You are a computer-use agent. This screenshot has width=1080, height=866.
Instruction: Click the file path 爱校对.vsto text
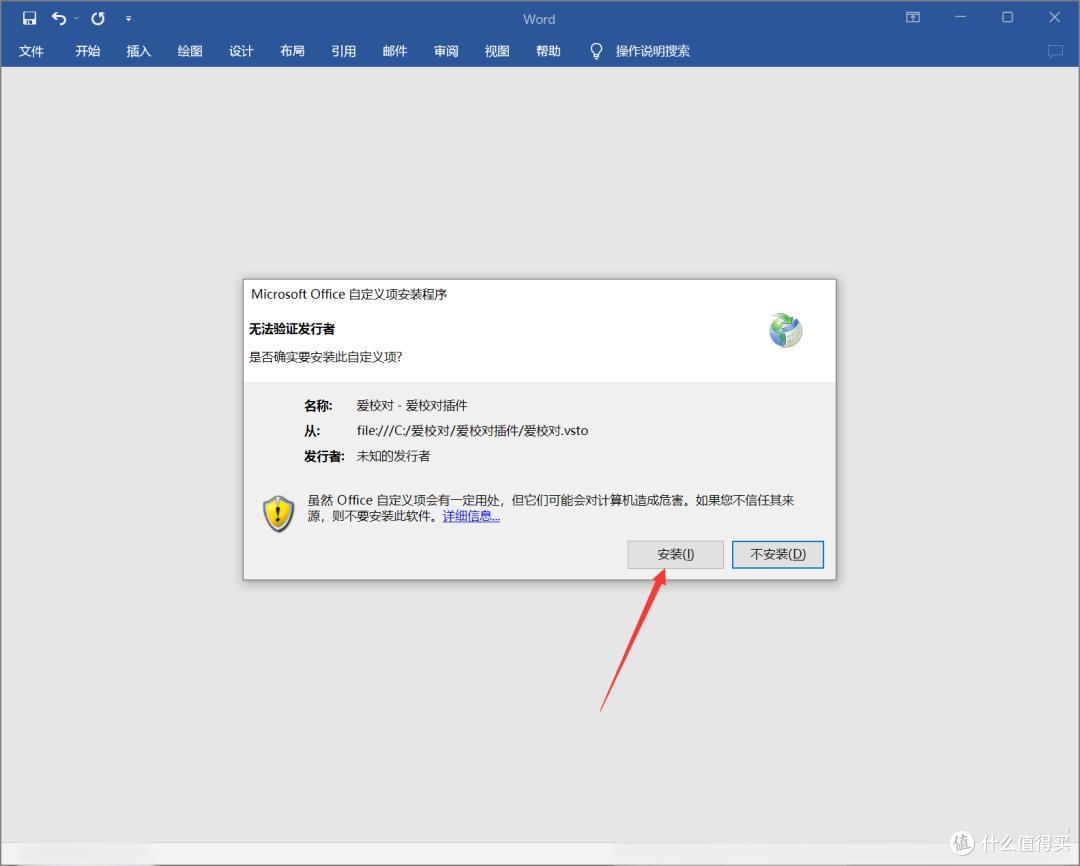[472, 431]
